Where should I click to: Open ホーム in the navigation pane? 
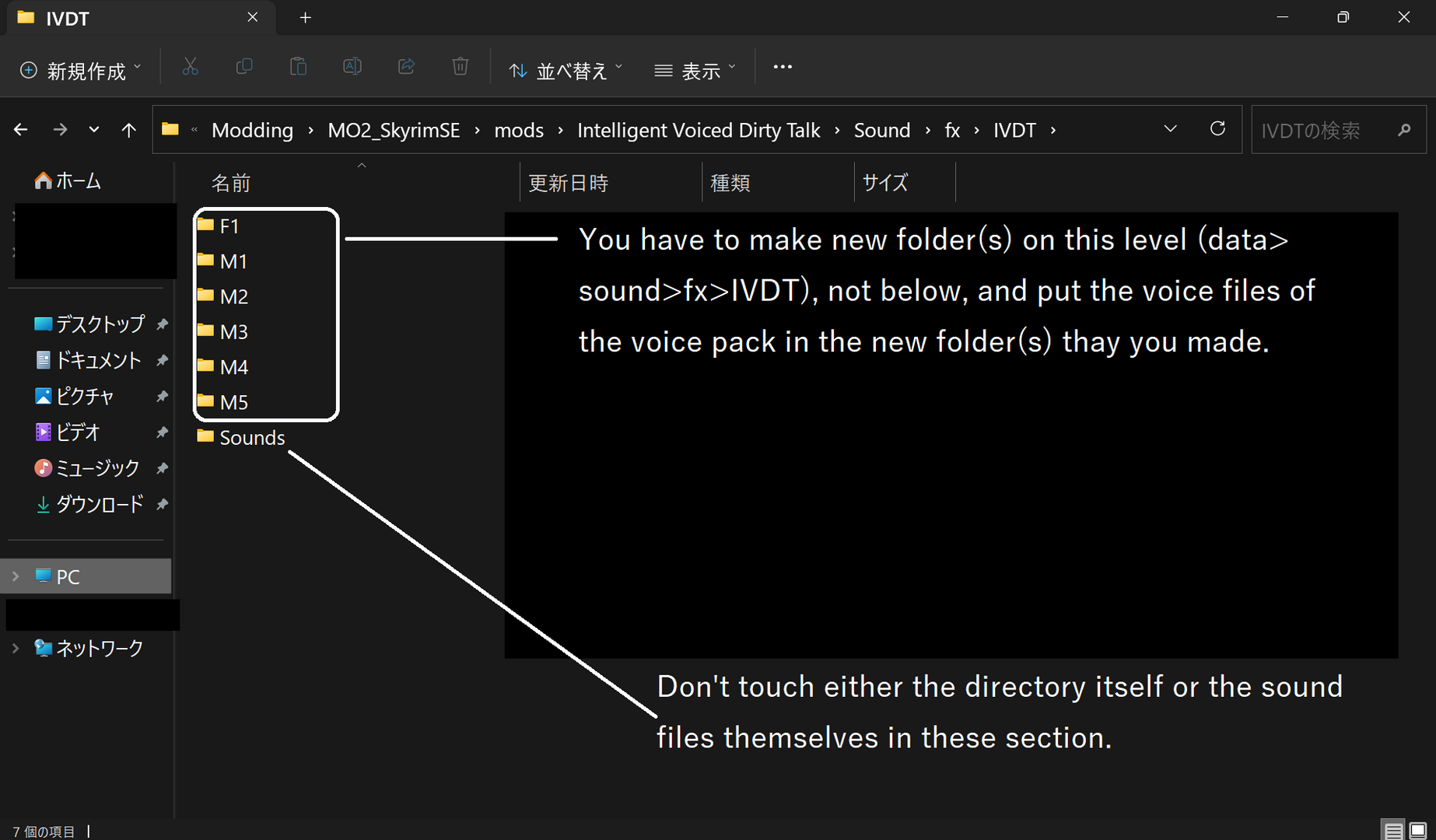68,181
